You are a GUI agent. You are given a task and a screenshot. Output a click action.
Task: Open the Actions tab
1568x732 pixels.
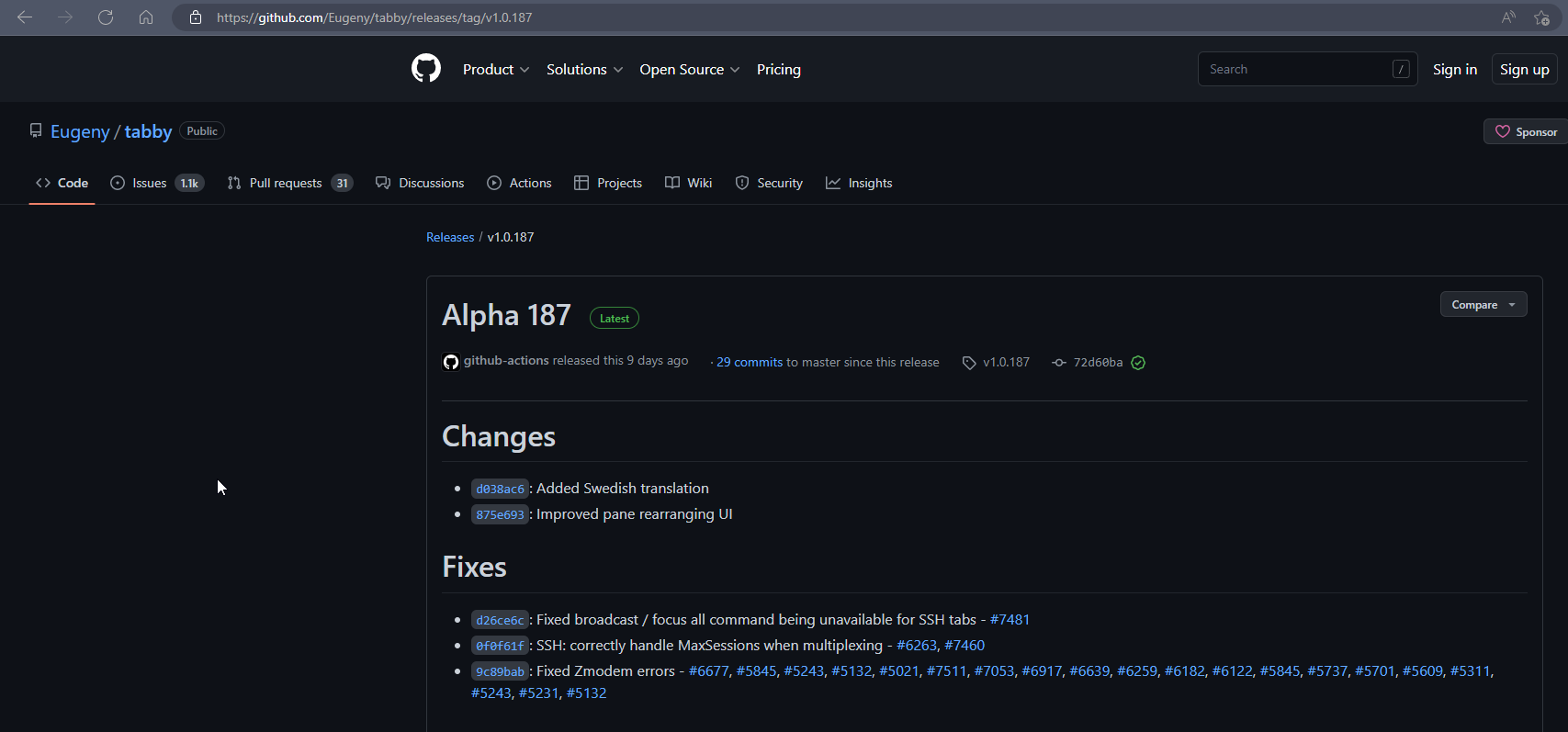[x=519, y=183]
